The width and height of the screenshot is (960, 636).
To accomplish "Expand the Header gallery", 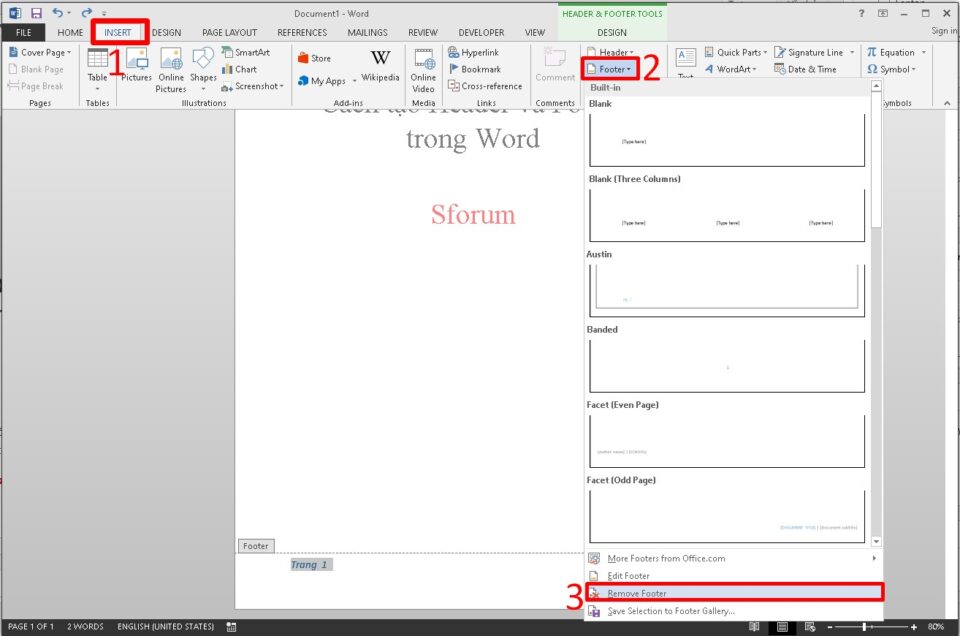I will pyautogui.click(x=611, y=51).
